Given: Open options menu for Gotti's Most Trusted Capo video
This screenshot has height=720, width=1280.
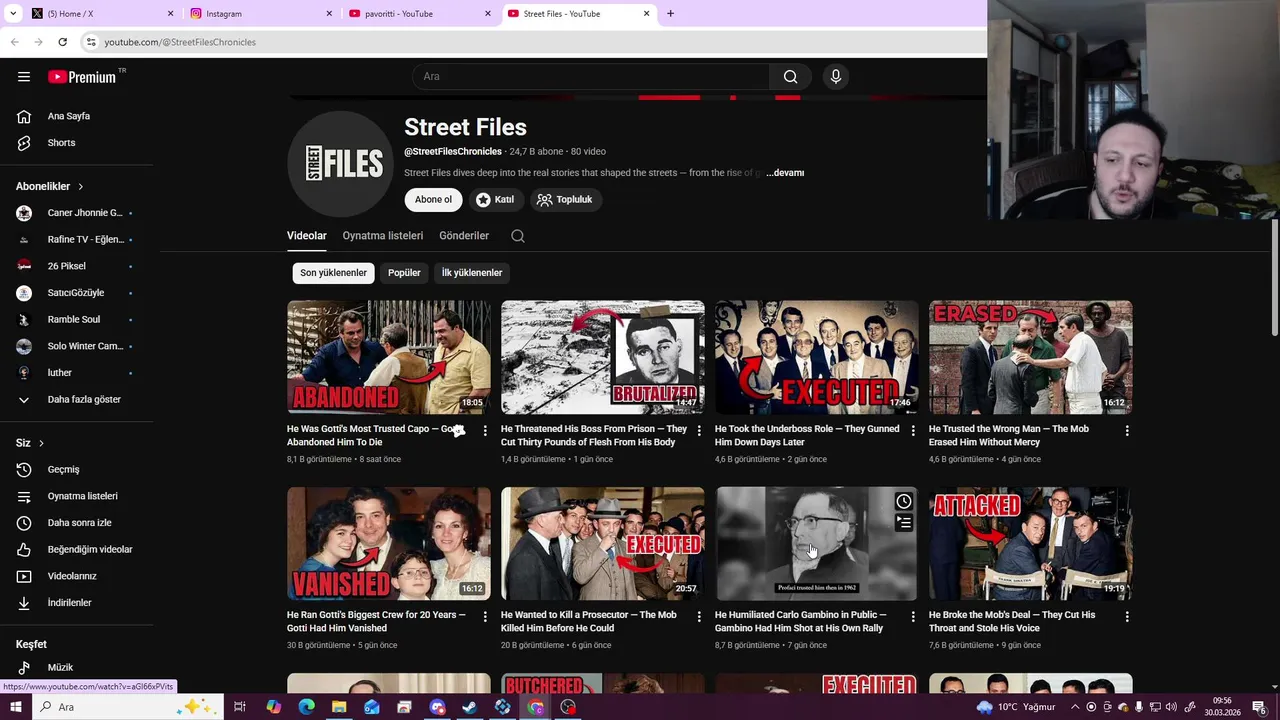Looking at the screenshot, I should 485,431.
